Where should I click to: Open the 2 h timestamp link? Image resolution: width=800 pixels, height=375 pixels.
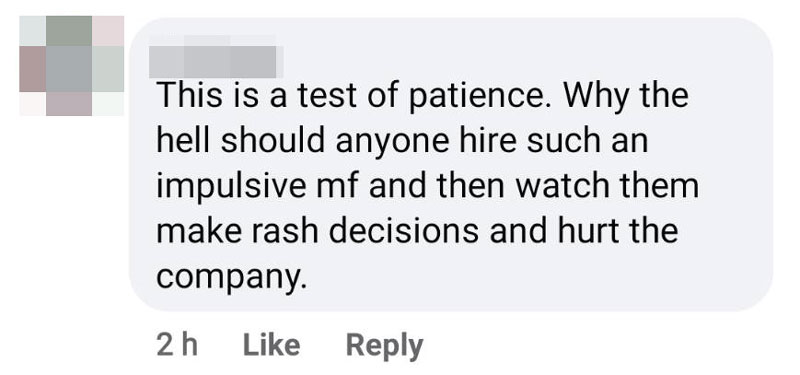(177, 345)
